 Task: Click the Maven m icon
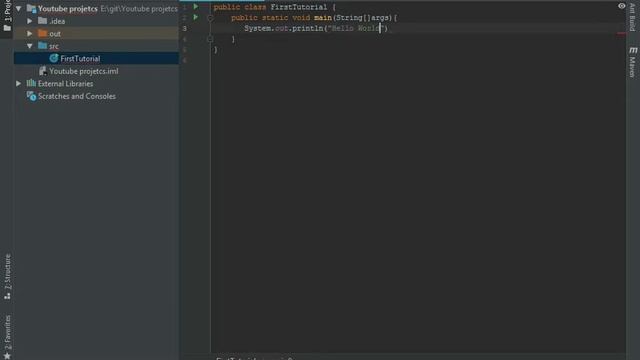(x=633, y=50)
